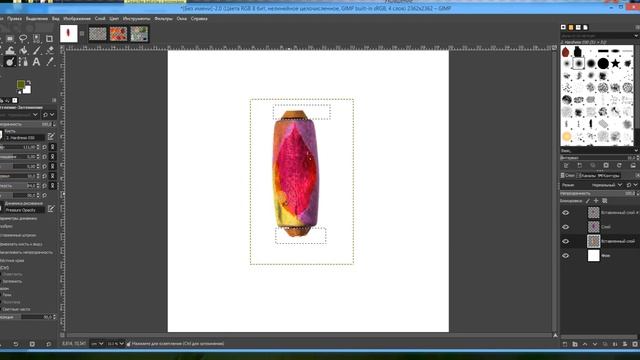Screen dimensions: 640x360
Task: Choose the 'Светлые части' highlights range
Action: 16,309
